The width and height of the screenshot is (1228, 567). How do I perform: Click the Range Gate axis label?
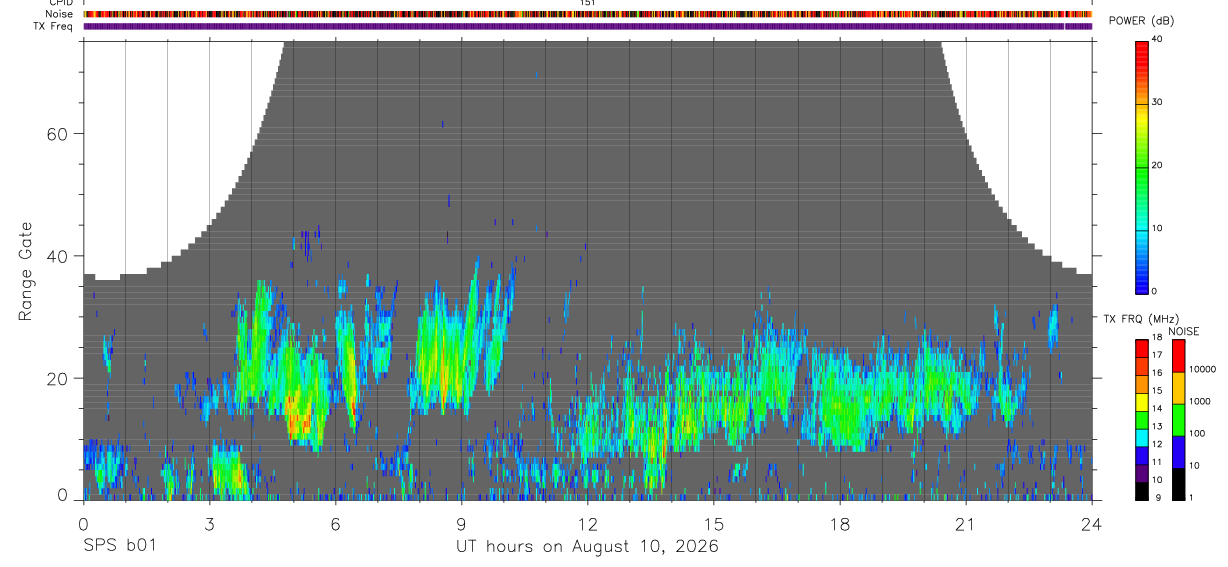coord(25,272)
